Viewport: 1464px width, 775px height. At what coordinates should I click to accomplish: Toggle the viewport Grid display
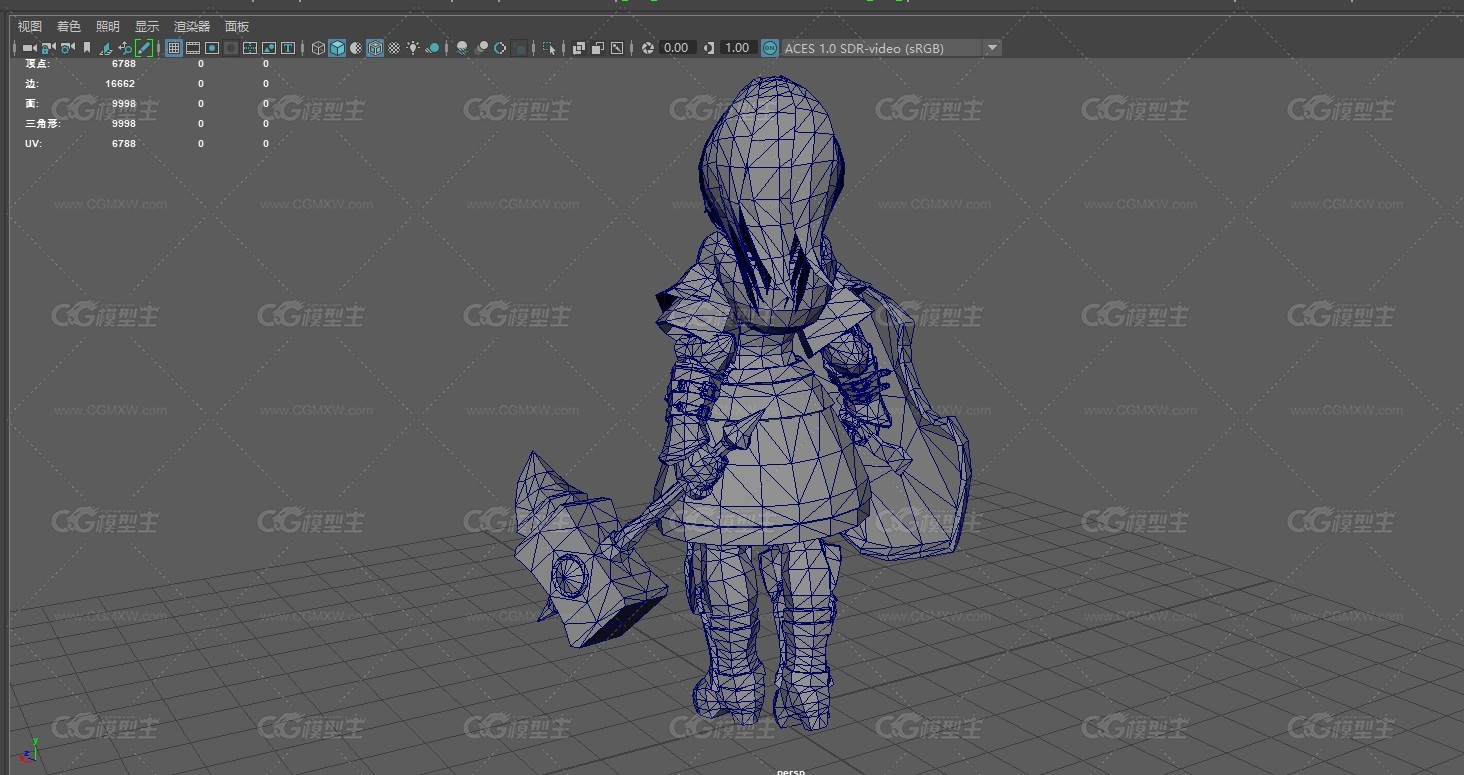(174, 48)
